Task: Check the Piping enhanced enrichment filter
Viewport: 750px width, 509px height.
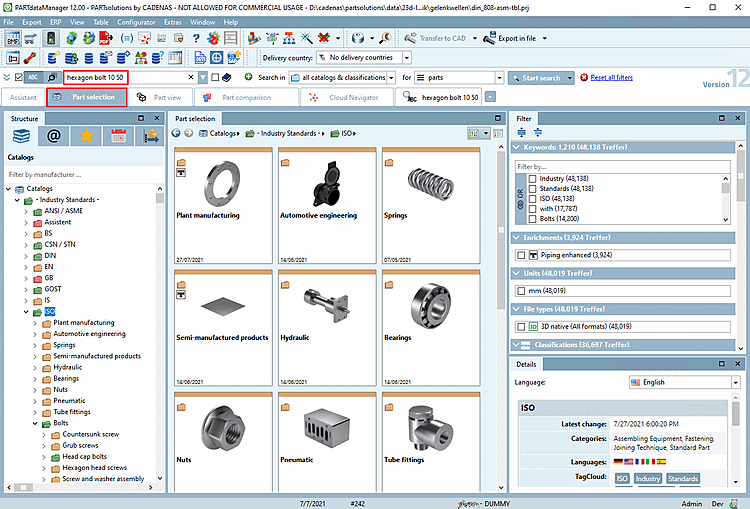Action: [521, 255]
